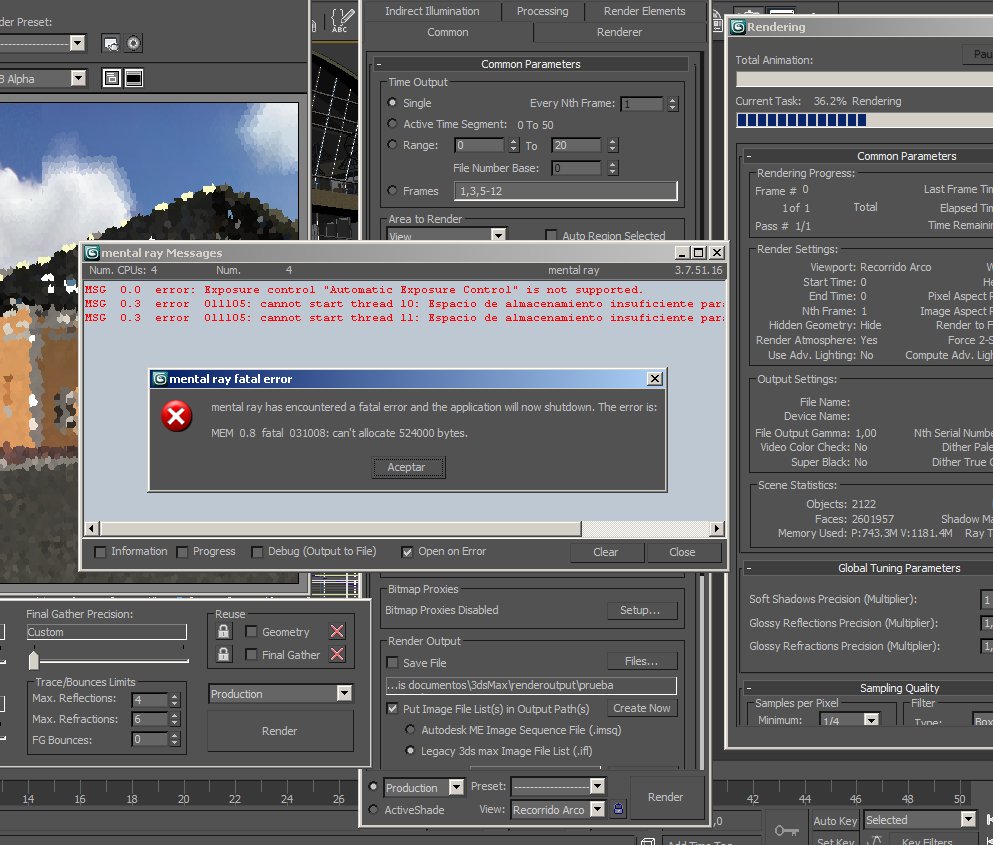Viewport: 993px width, 845px height.
Task: Toggle the black frame display icon
Action: [134, 79]
